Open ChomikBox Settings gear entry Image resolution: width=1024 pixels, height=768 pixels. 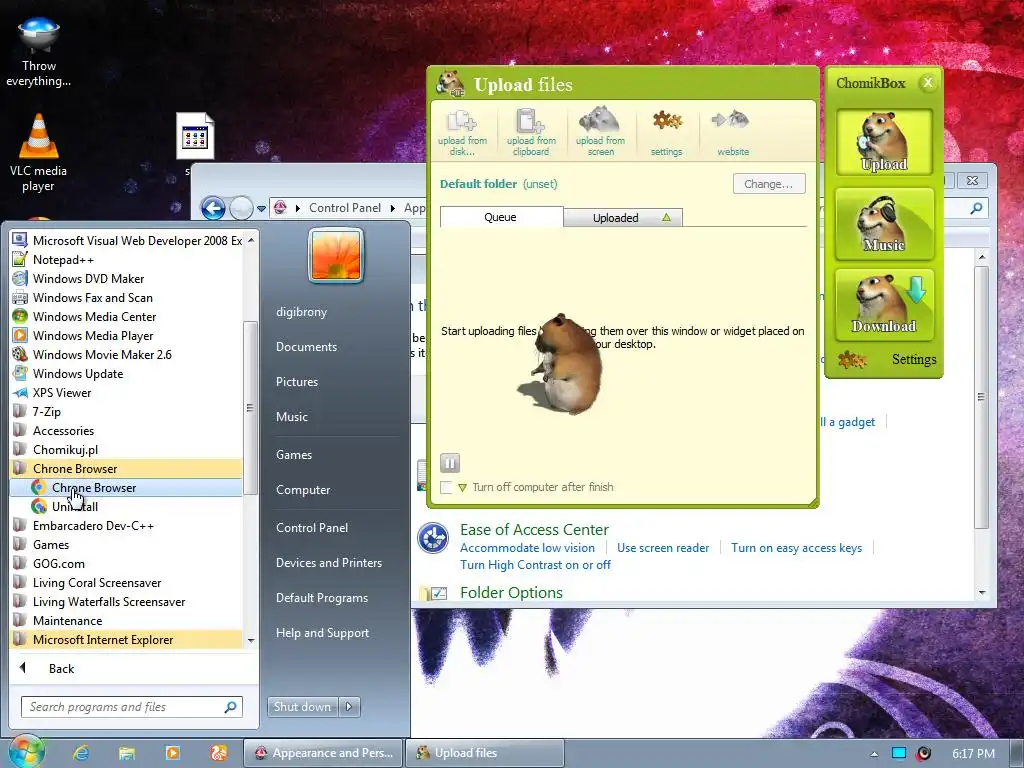[888, 359]
